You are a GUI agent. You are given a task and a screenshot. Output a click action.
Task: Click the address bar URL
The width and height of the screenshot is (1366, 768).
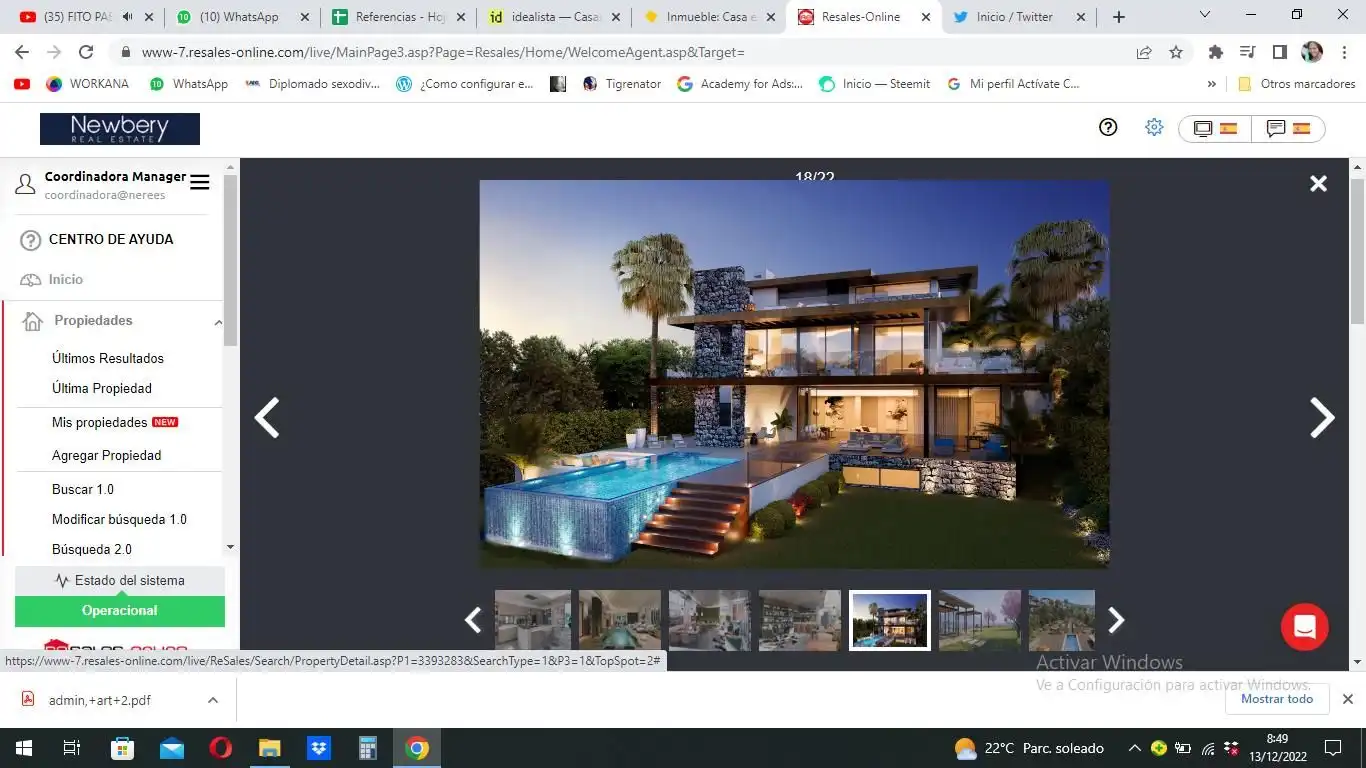pos(443,52)
